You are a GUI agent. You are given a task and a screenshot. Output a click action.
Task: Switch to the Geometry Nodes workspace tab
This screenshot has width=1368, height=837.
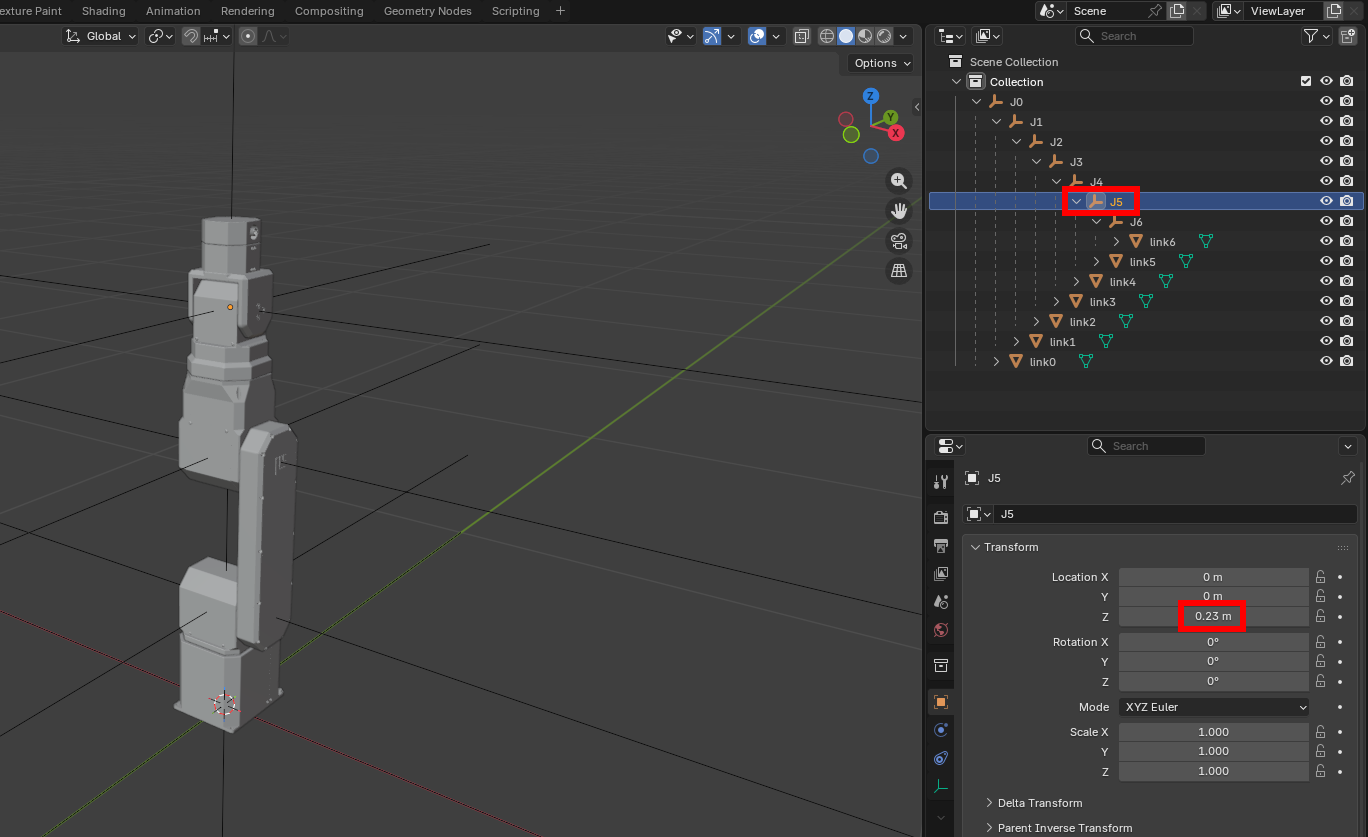pyautogui.click(x=429, y=11)
